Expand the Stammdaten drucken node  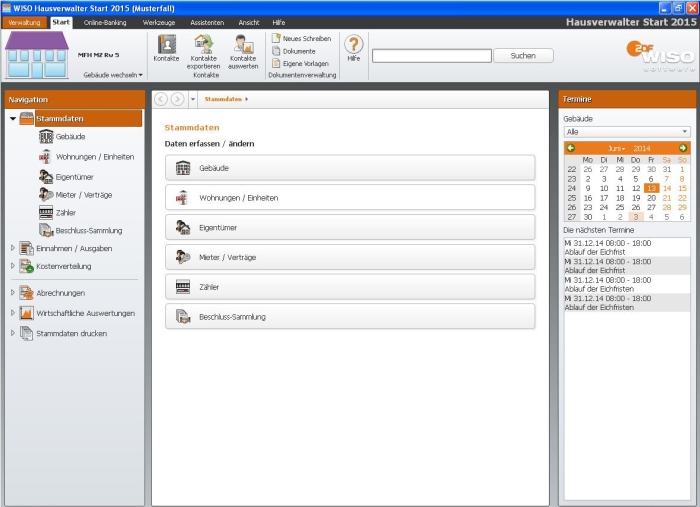(x=12, y=333)
